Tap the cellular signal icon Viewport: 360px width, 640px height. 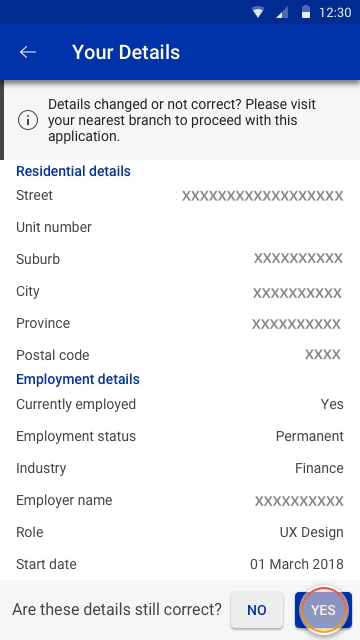(282, 12)
